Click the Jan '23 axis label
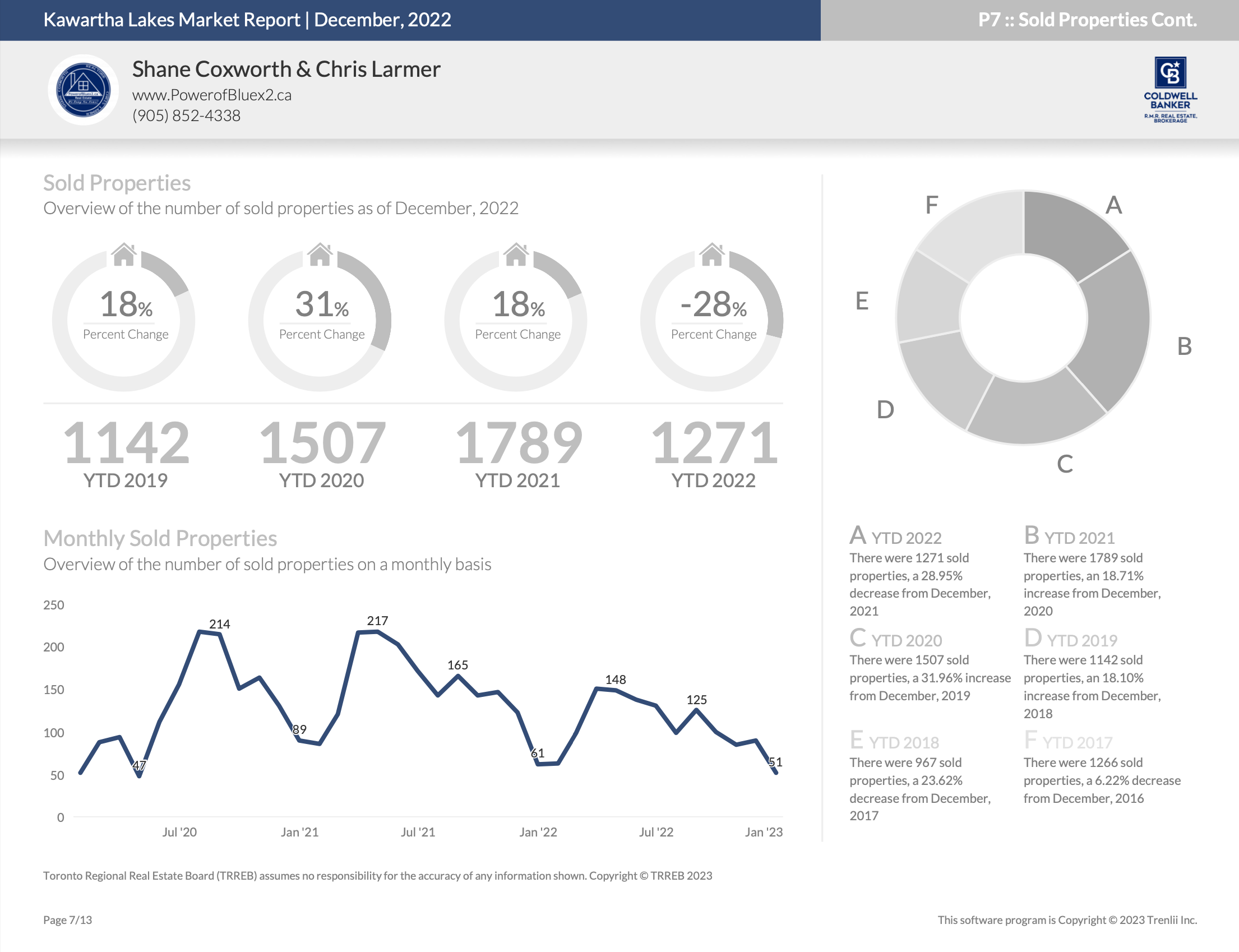Screen dimensions: 1239x952 764,832
